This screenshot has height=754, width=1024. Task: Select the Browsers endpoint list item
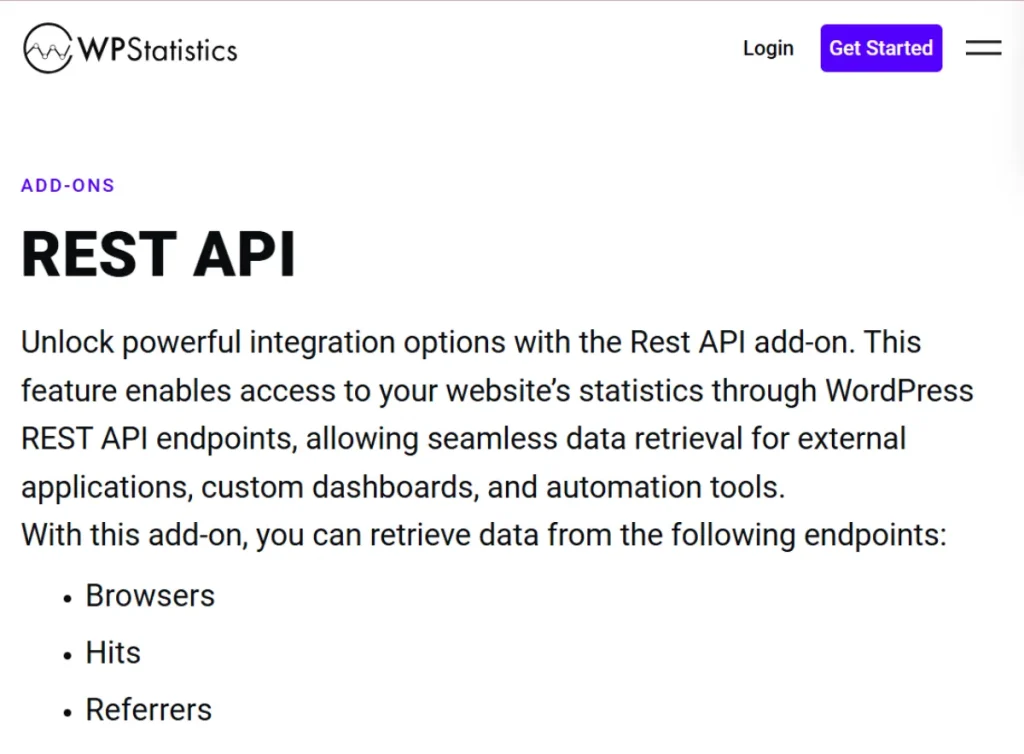(x=150, y=595)
